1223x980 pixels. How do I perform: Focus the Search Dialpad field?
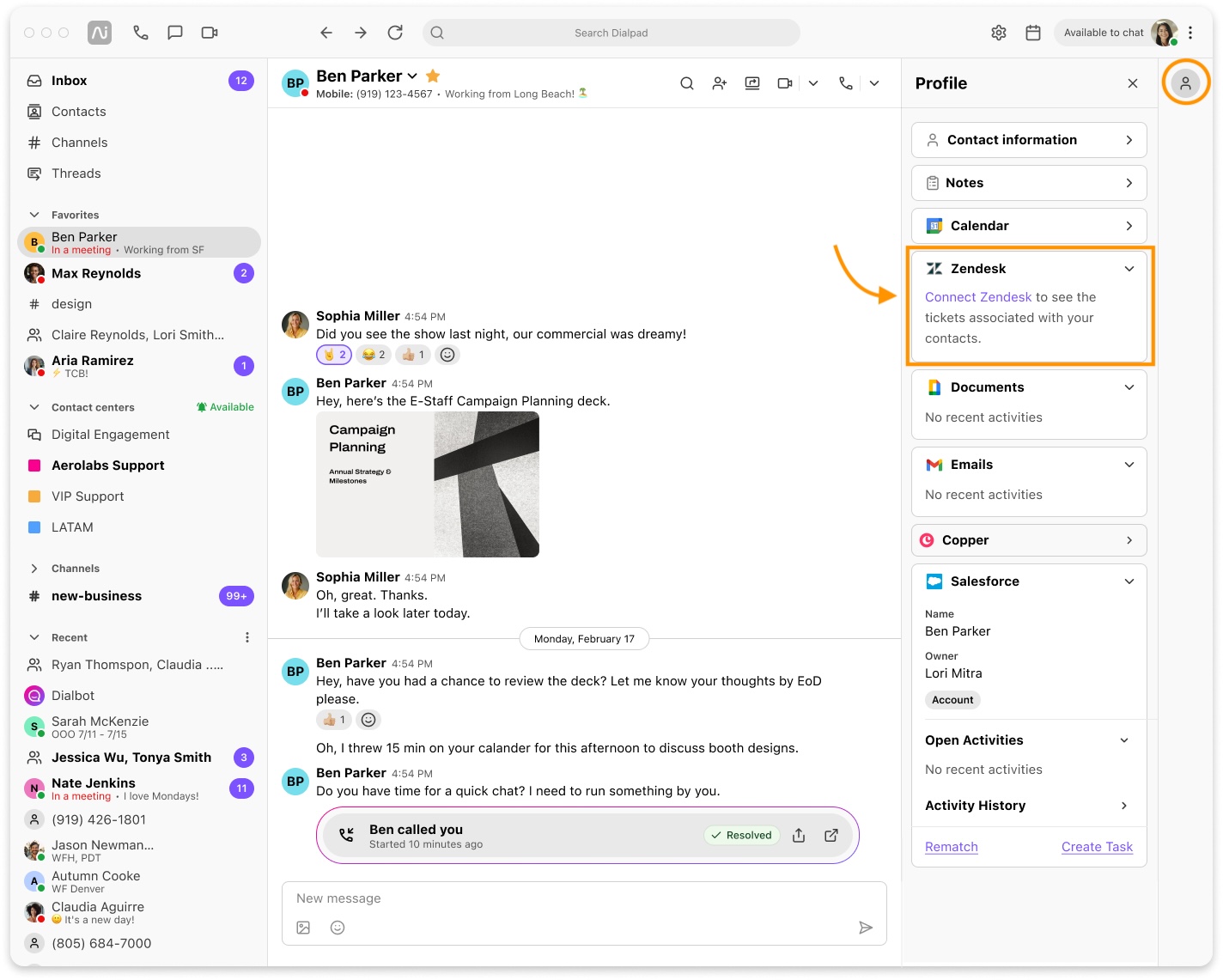coord(611,33)
